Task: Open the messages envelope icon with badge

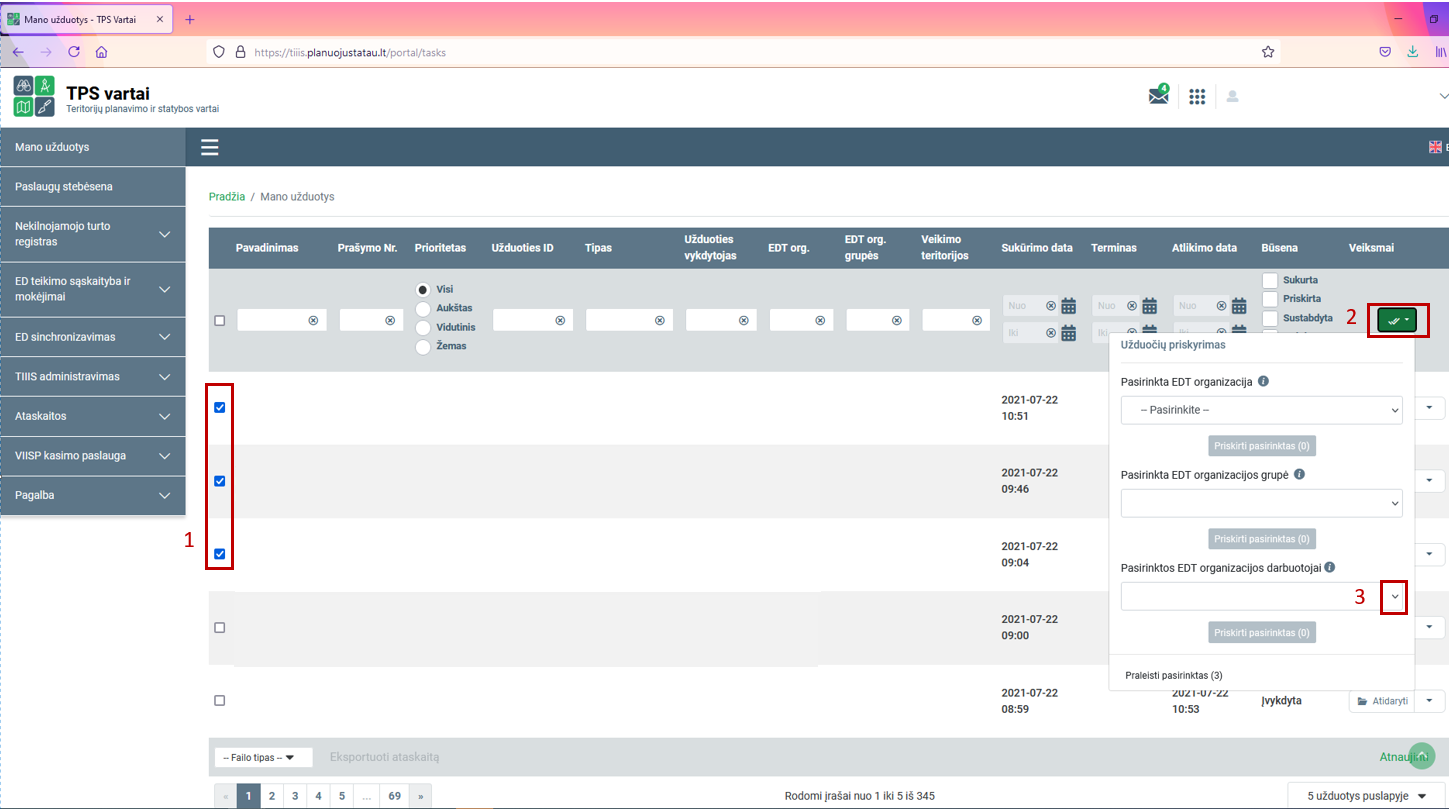Action: click(1159, 95)
